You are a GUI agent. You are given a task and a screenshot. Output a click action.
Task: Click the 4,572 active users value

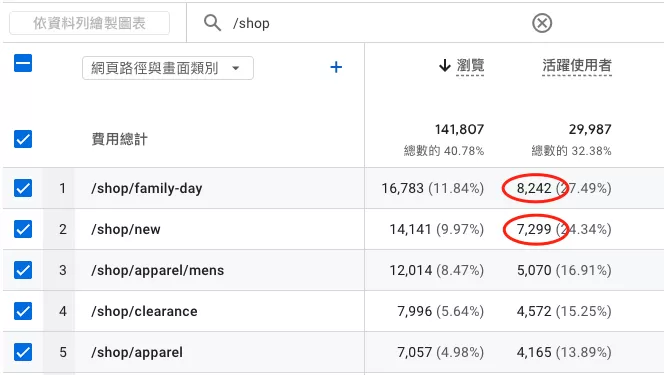tap(534, 312)
